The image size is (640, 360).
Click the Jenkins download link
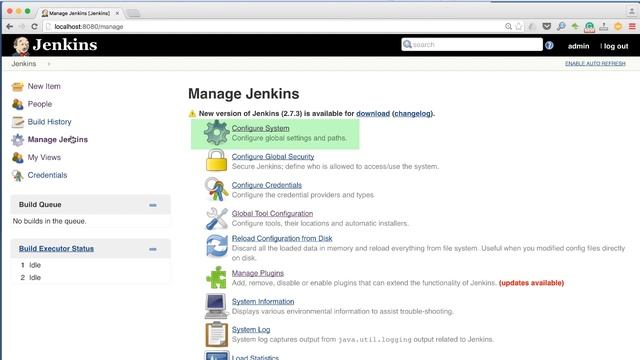(x=373, y=114)
